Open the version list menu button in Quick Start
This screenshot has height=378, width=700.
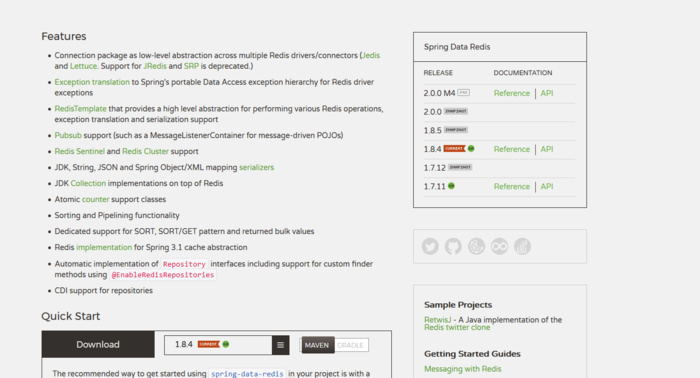280,345
